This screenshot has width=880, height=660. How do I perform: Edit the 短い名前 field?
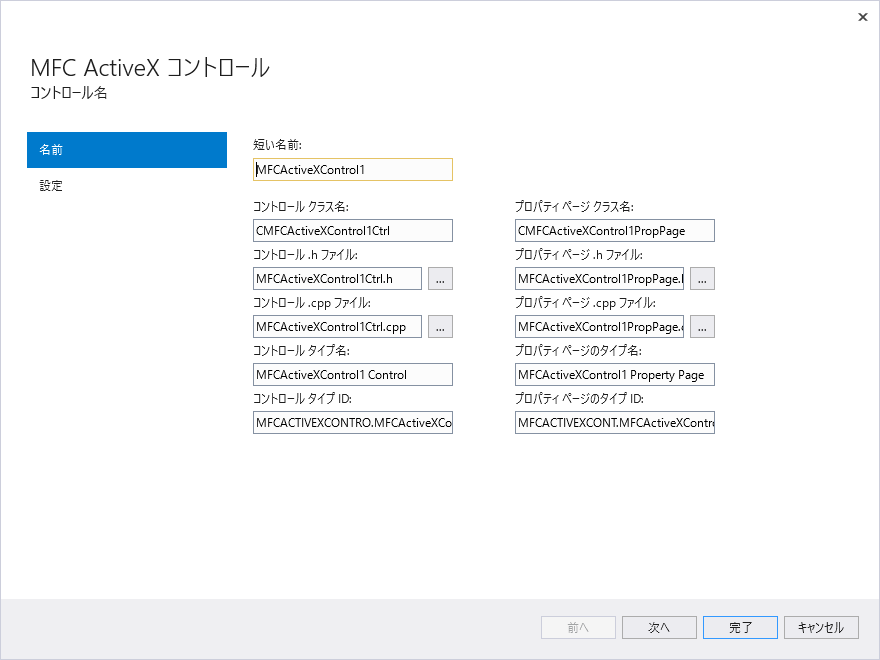(352, 169)
